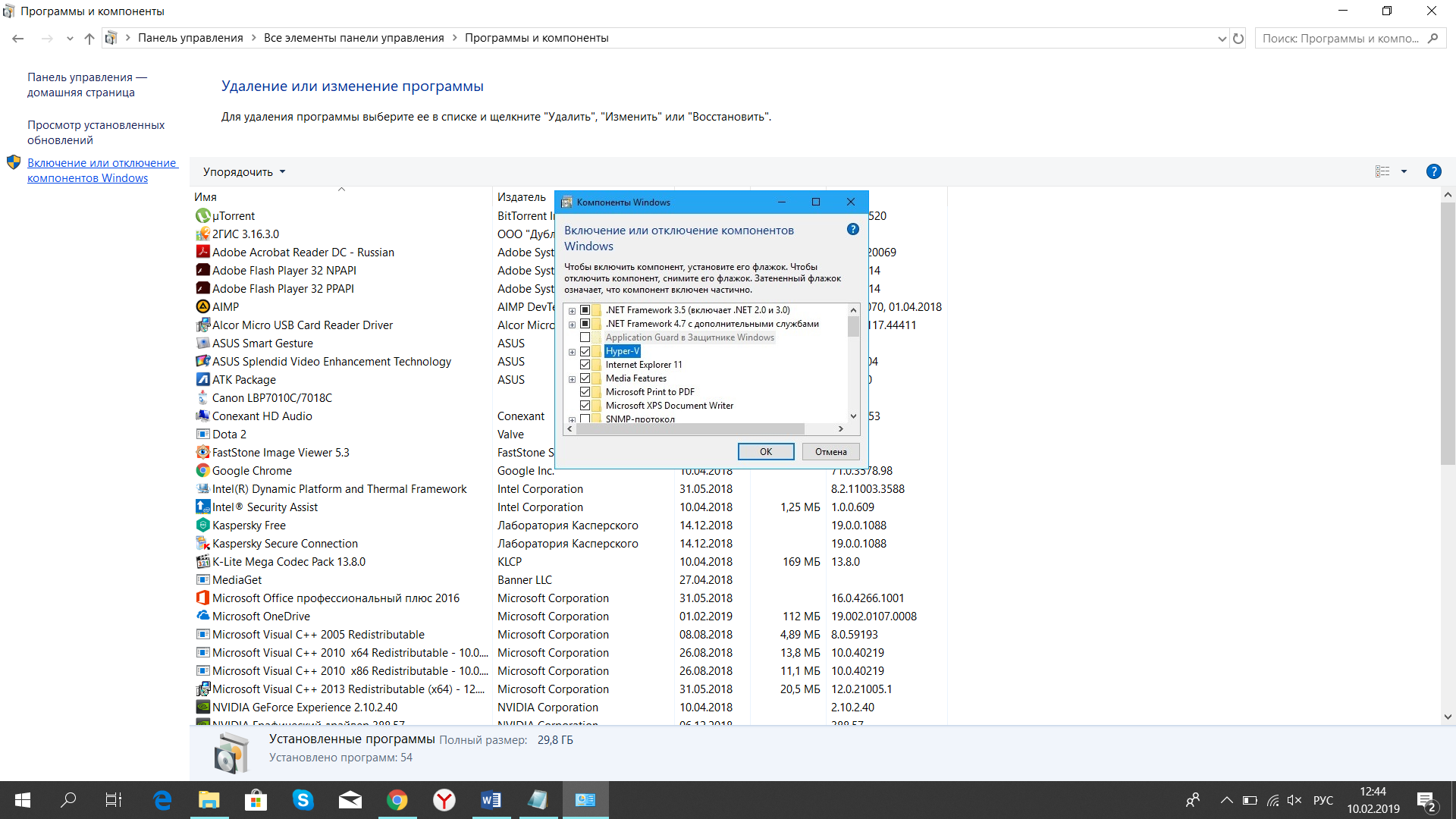1456x819 pixels.
Task: Uncheck the Hyper-V component checkbox
Action: pos(585,351)
